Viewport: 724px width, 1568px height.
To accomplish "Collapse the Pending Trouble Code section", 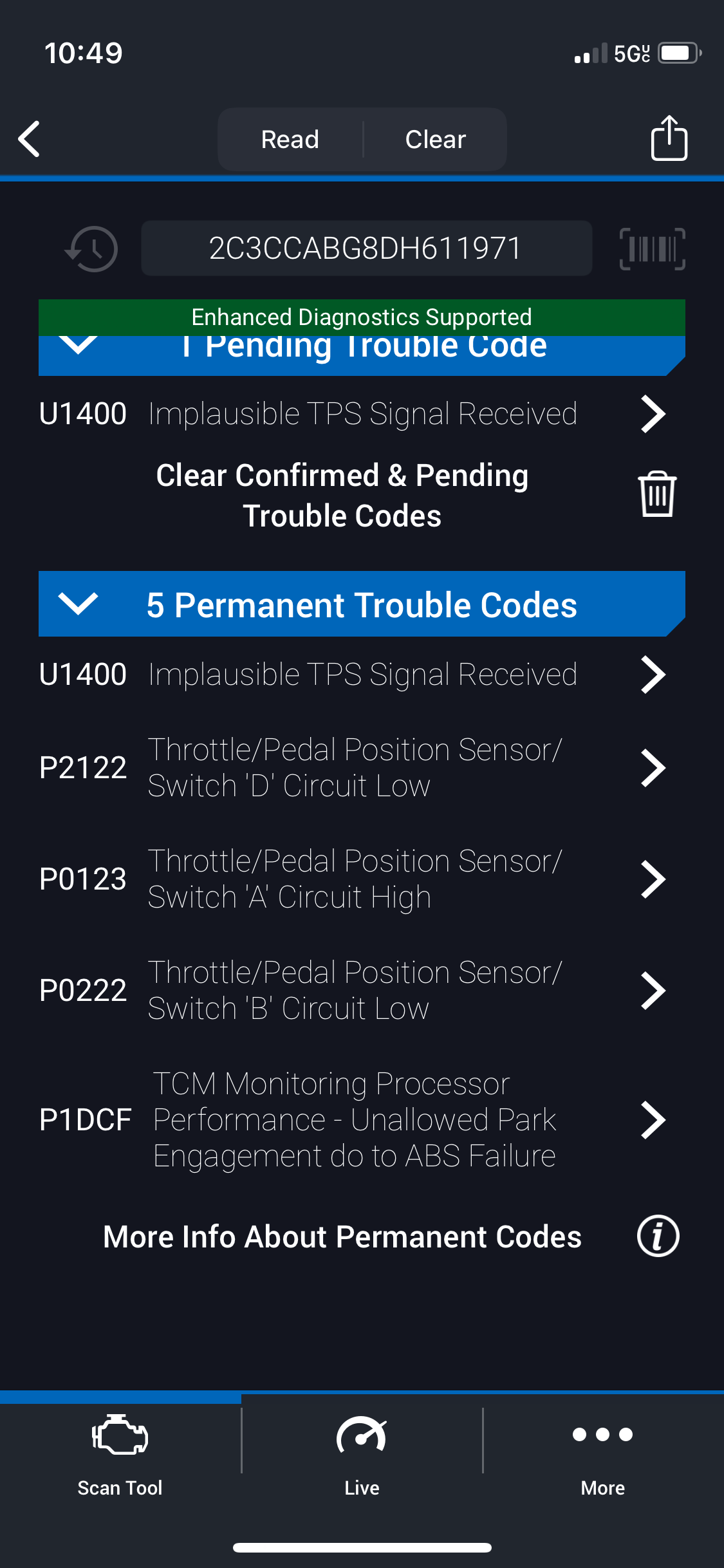I will pyautogui.click(x=78, y=348).
